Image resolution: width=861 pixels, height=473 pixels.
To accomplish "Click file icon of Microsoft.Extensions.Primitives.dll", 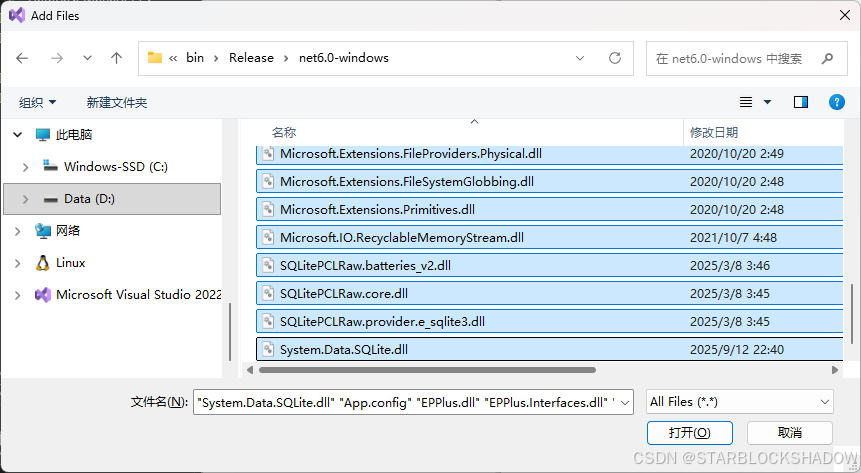I will [268, 209].
